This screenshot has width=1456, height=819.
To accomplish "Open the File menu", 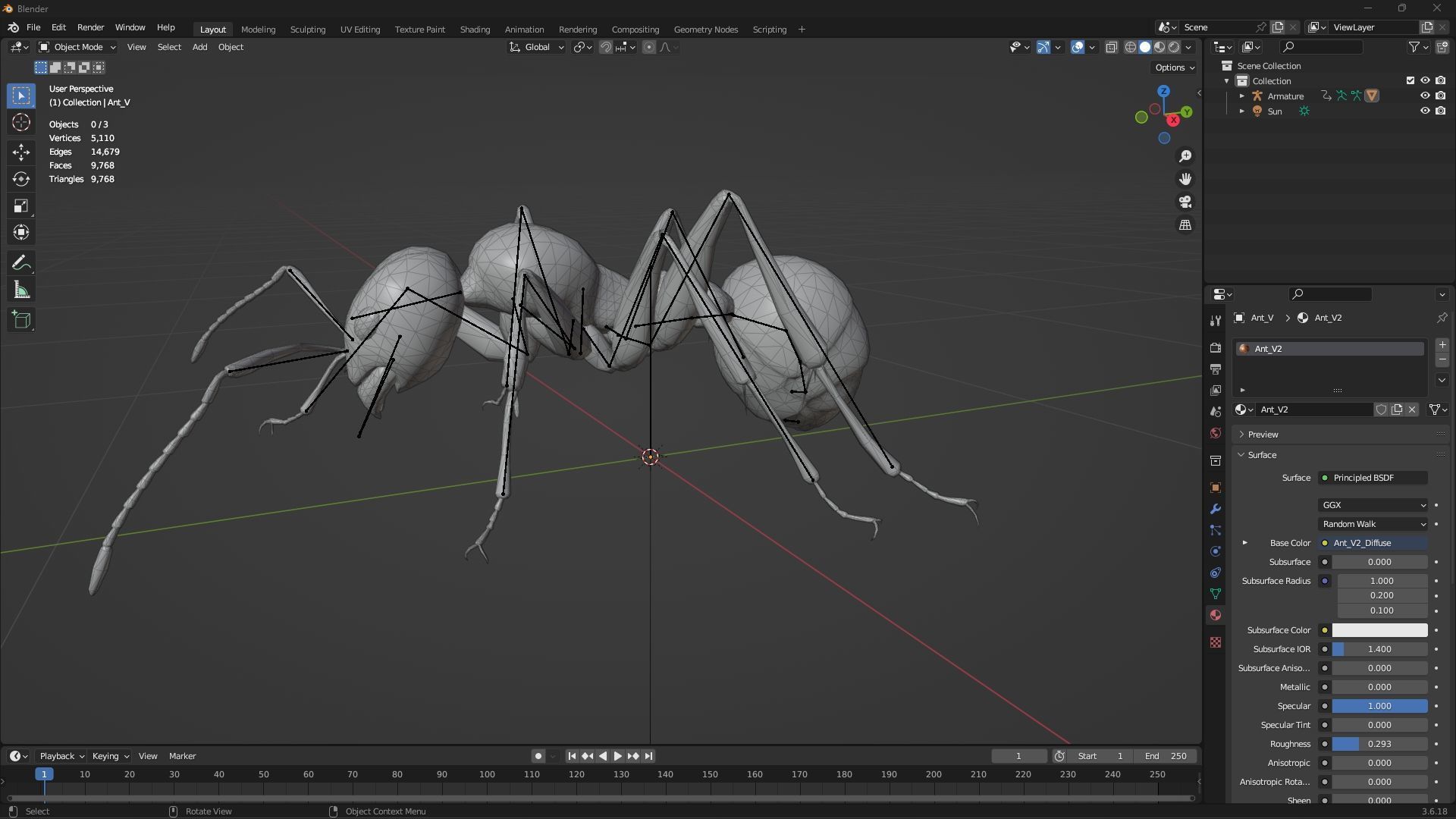I will click(x=33, y=27).
